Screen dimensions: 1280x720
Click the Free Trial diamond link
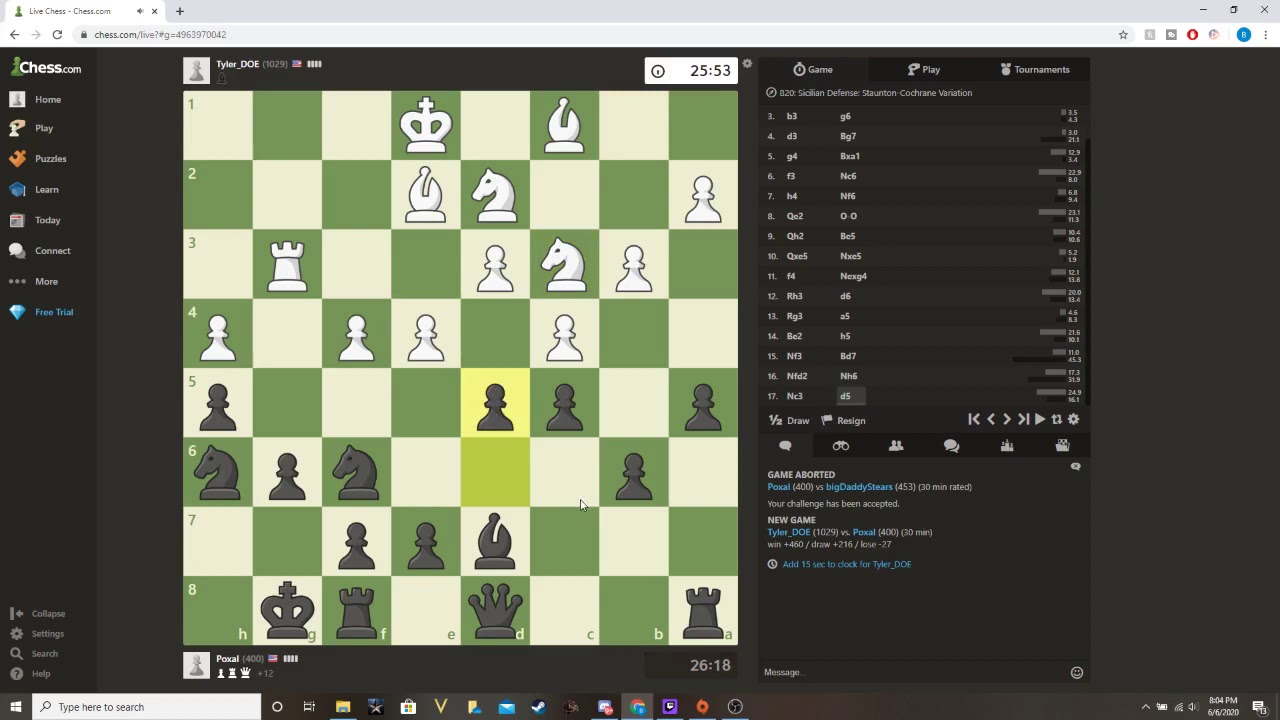click(x=41, y=312)
